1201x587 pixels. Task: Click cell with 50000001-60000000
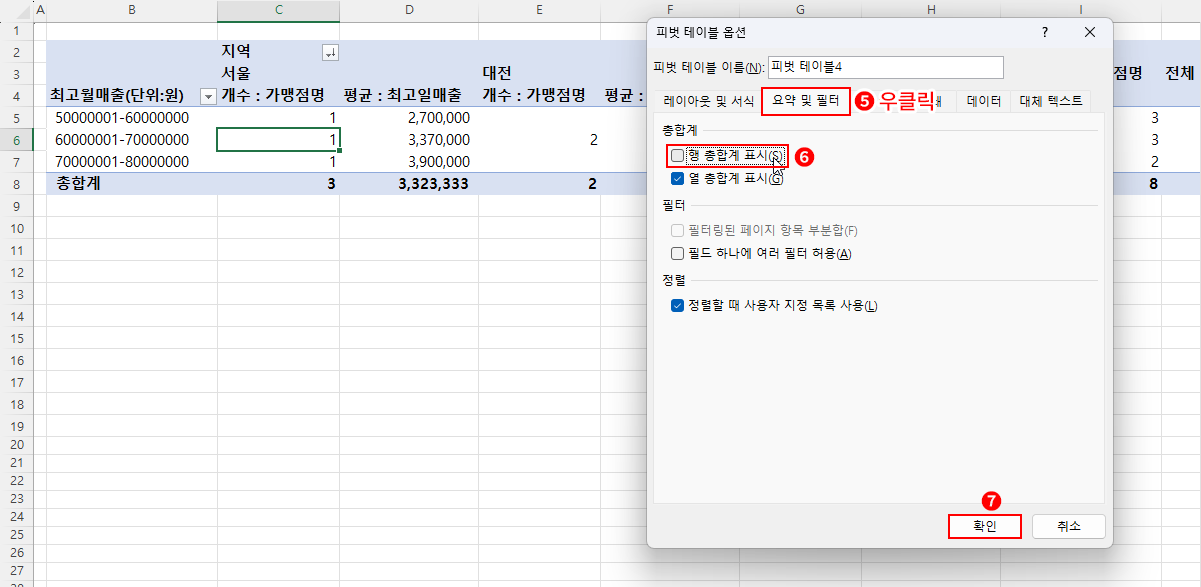point(132,117)
